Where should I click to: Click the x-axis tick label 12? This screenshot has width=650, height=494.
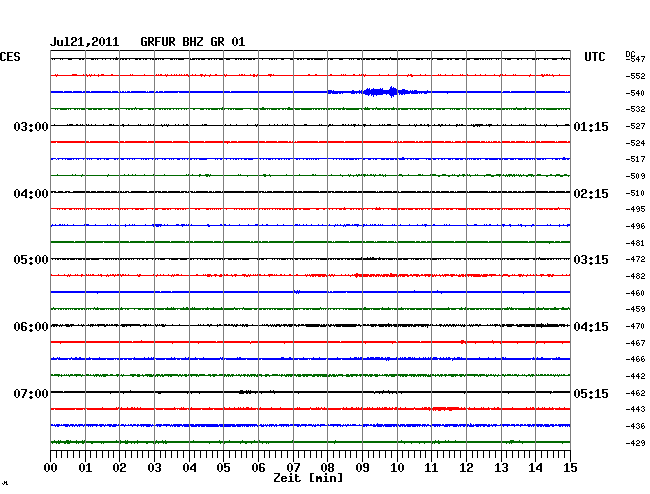pos(466,468)
